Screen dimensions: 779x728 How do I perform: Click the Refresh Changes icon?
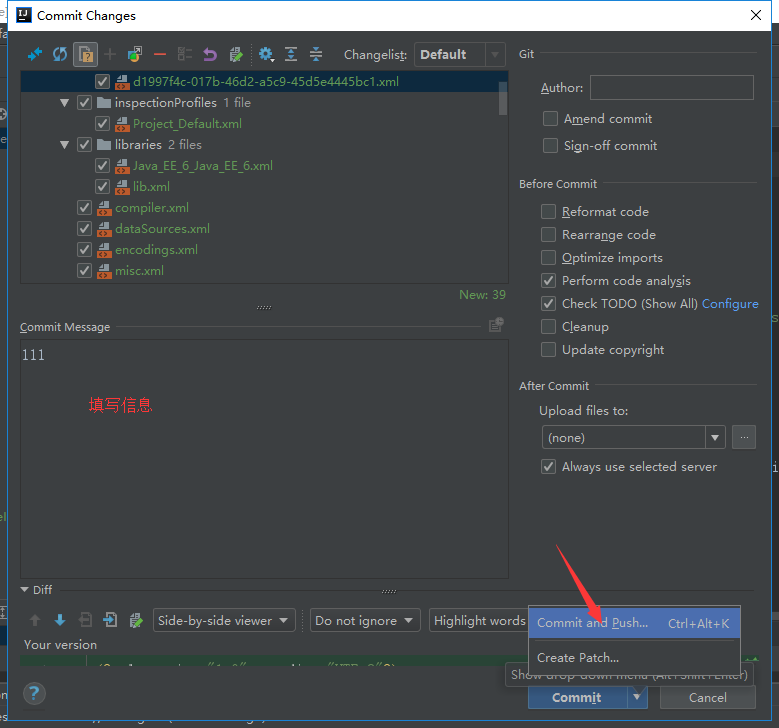click(60, 54)
